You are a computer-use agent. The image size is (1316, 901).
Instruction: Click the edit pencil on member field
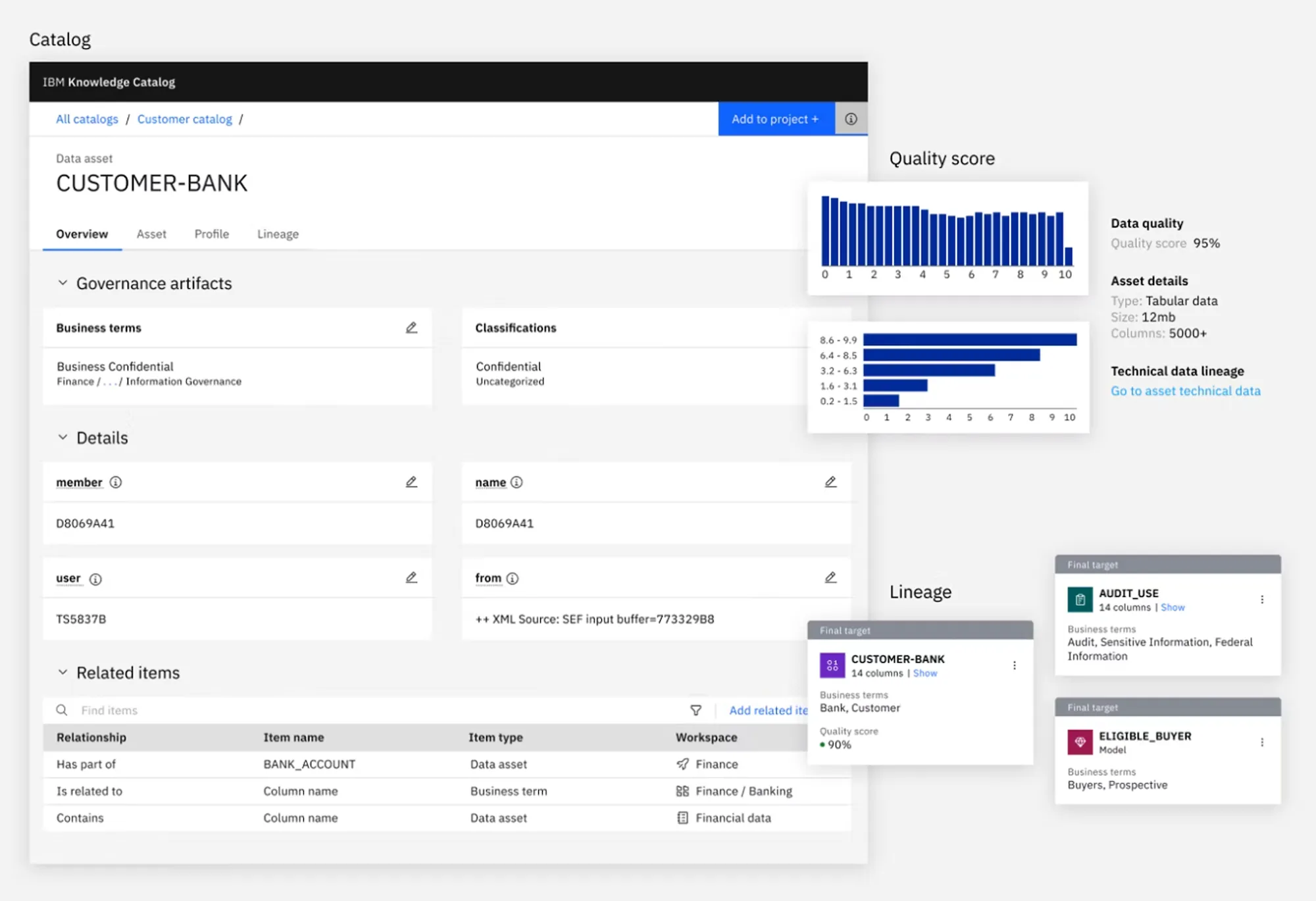coord(411,482)
